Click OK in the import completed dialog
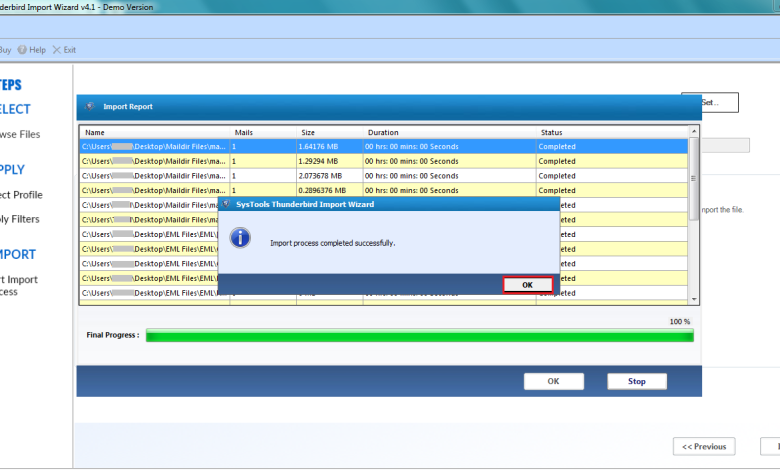 tap(527, 285)
